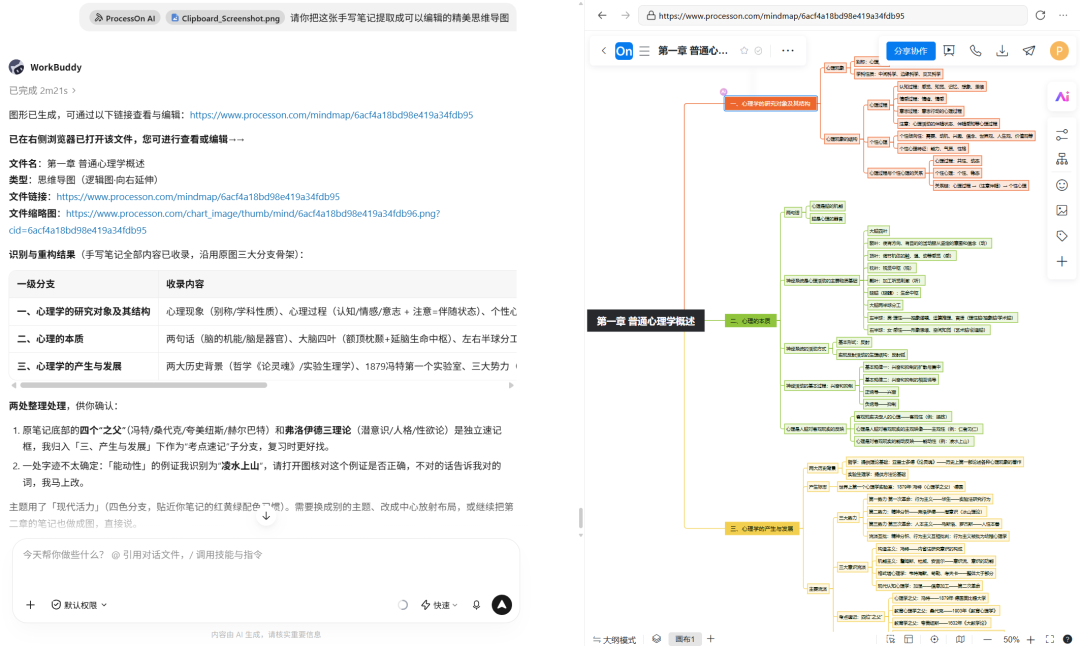
Task: Go back with ProcessOn left chevron
Action: (x=603, y=51)
